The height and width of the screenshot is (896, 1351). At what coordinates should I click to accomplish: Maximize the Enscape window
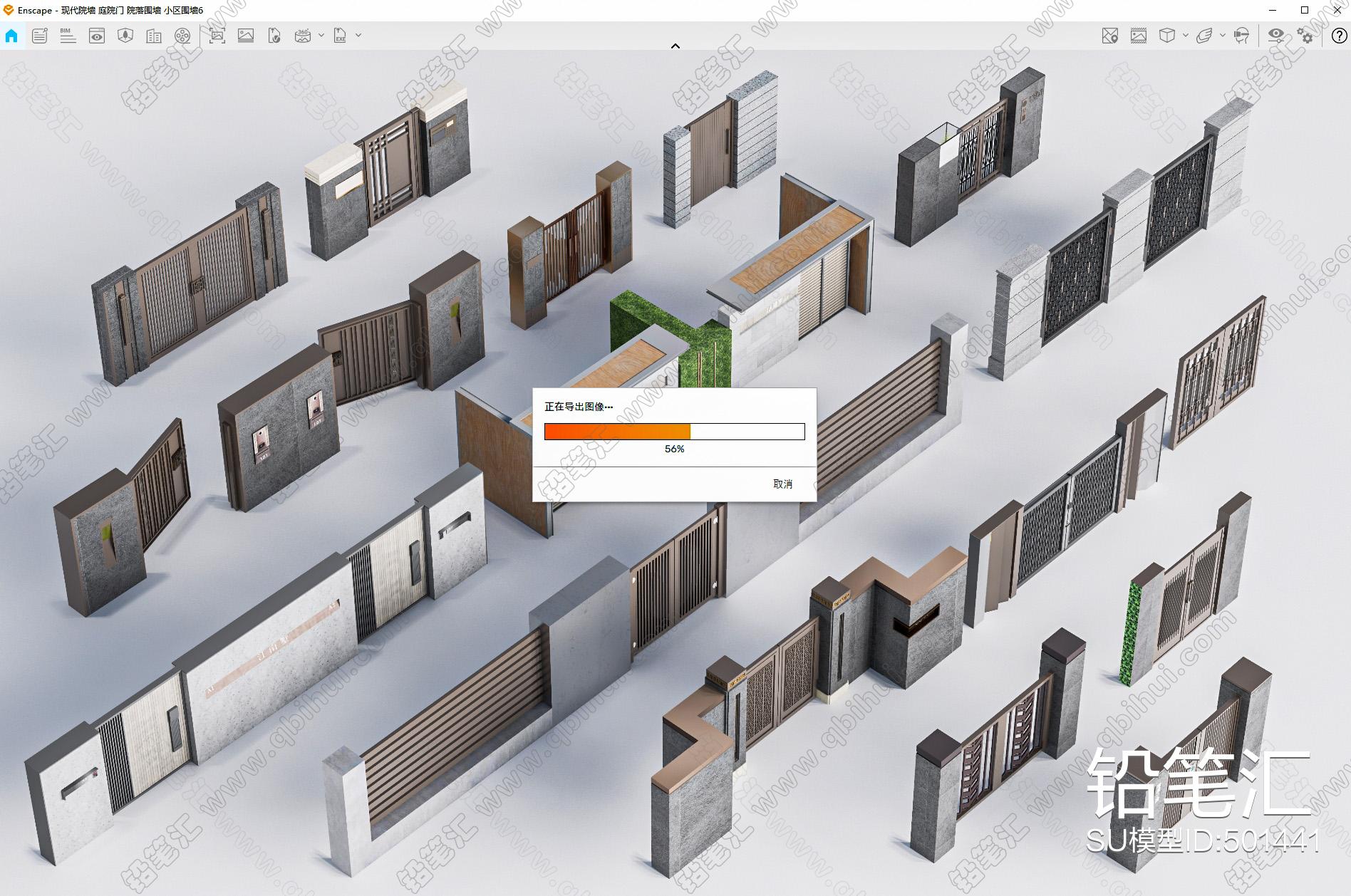pos(1305,10)
